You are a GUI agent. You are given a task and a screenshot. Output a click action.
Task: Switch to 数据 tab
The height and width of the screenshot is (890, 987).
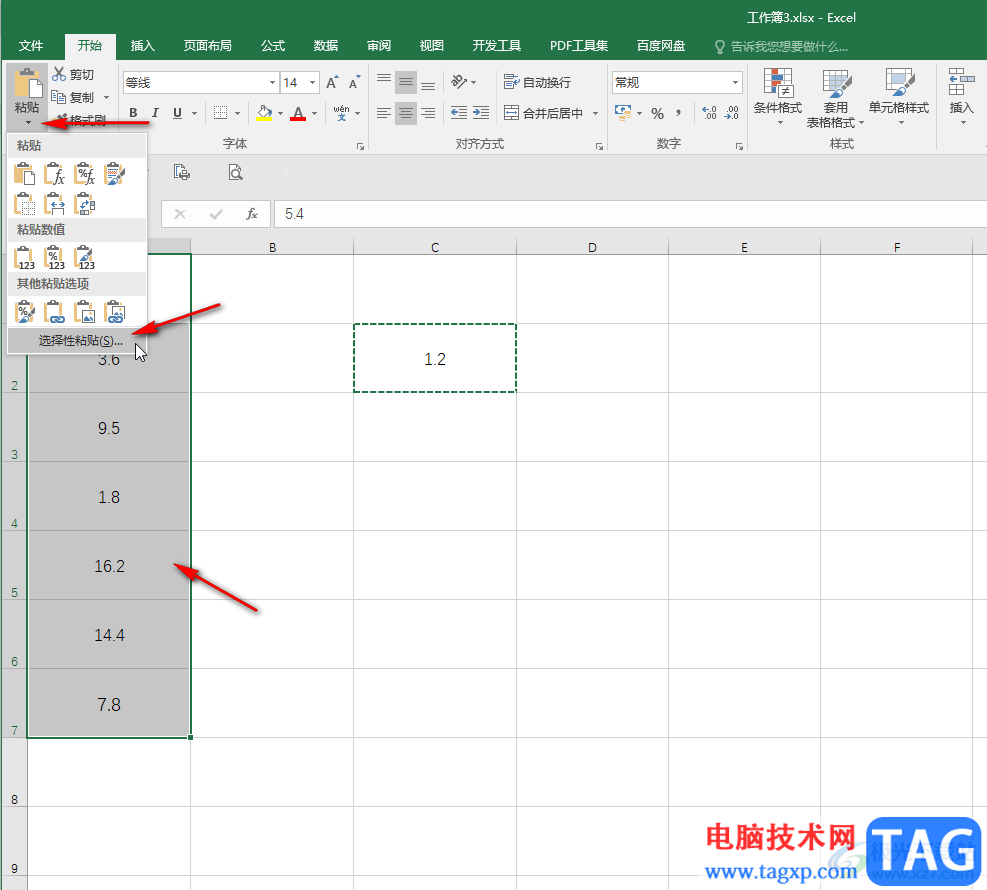326,46
